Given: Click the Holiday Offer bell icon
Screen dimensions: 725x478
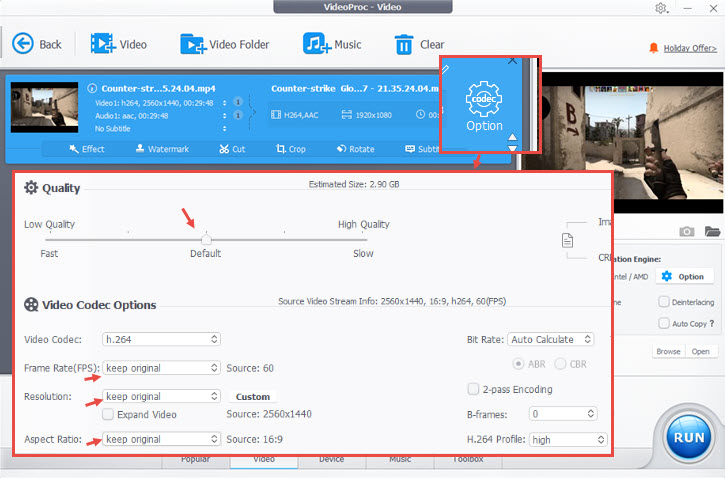Looking at the screenshot, I should click(x=653, y=48).
